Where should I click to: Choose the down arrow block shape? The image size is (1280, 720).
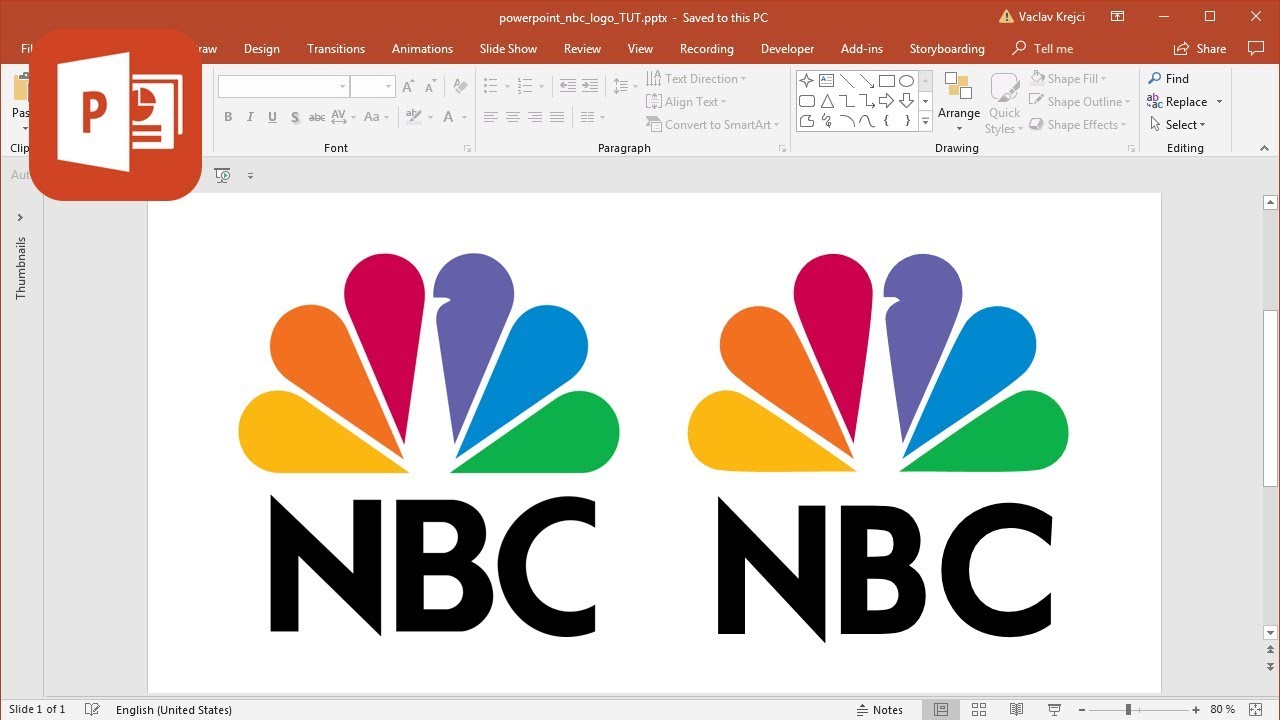[907, 101]
